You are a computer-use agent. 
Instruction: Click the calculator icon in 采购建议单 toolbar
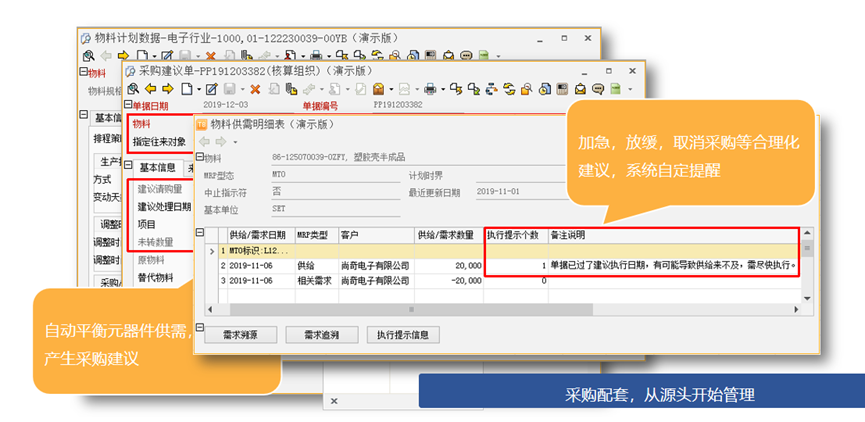562,89
